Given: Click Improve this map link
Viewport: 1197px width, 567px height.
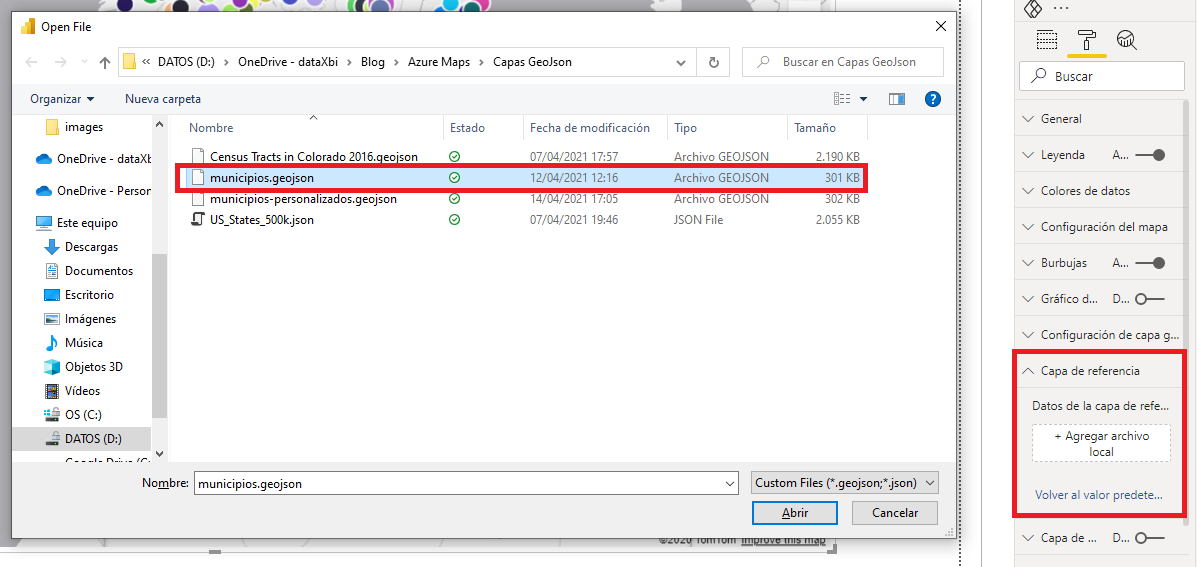Looking at the screenshot, I should [x=783, y=541].
